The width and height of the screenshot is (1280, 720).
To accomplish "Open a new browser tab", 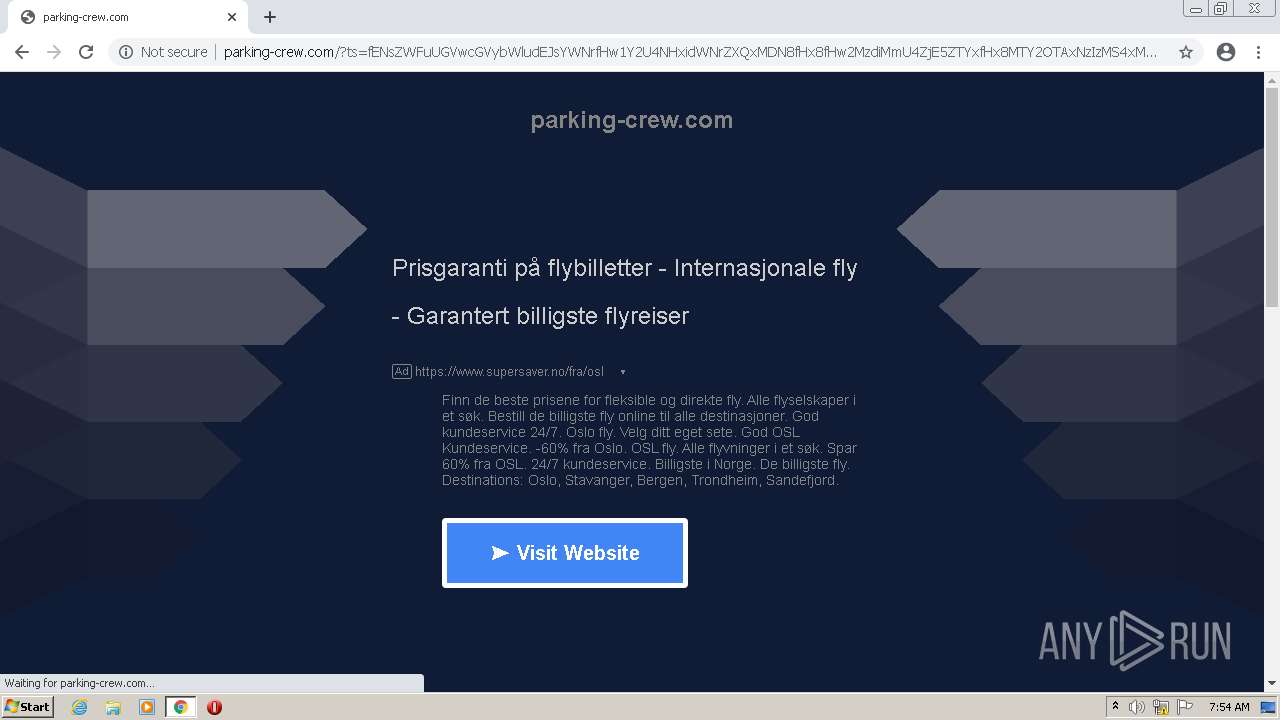I will 270,17.
